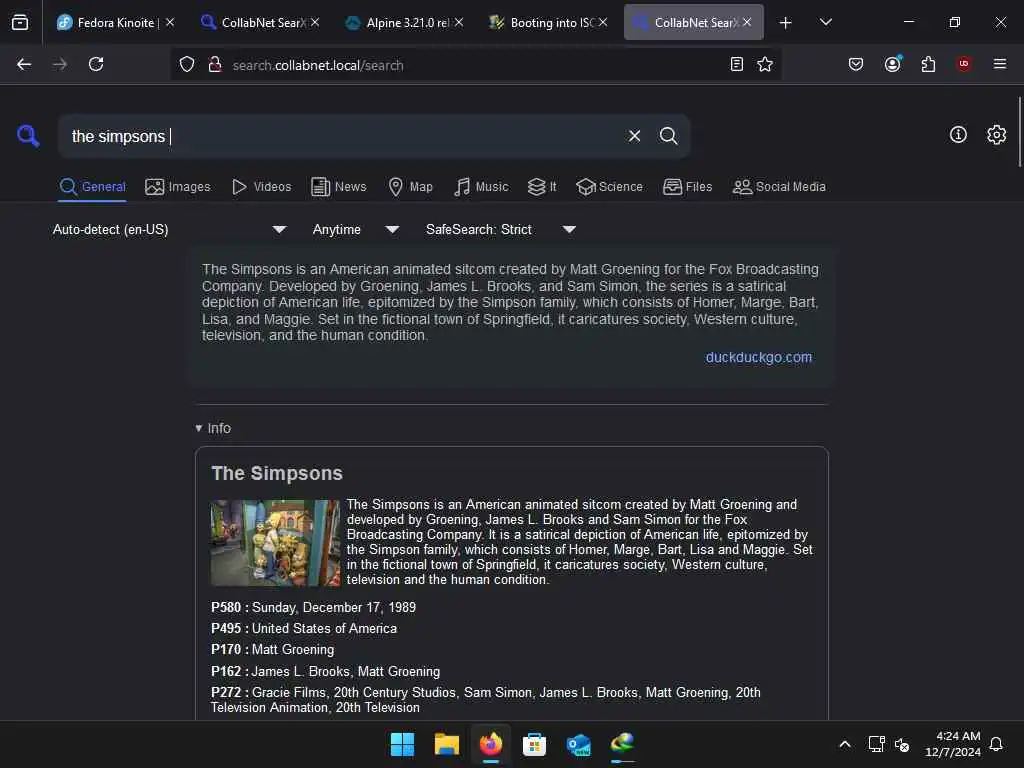
Task: Select the General search category
Action: [93, 187]
